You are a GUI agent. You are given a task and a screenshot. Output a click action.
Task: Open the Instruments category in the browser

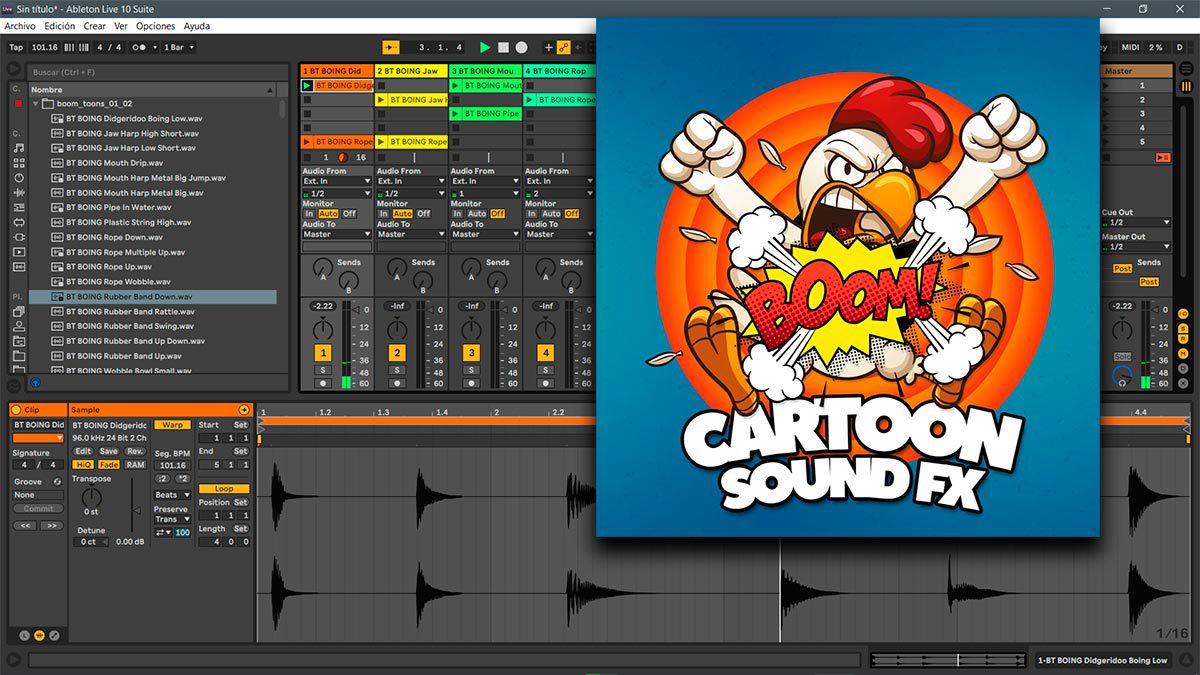[x=19, y=177]
